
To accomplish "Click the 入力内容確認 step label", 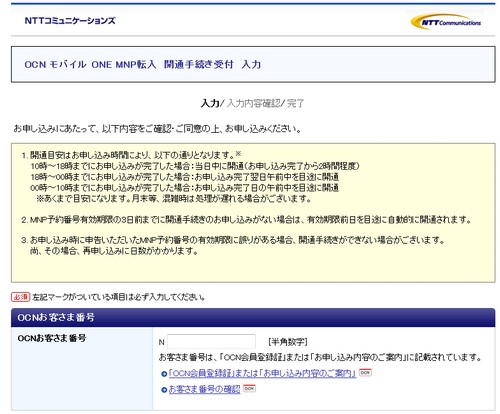I will tap(253, 103).
